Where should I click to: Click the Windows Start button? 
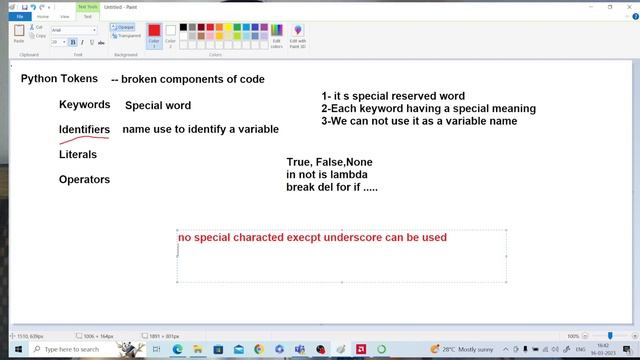[x=18, y=349]
